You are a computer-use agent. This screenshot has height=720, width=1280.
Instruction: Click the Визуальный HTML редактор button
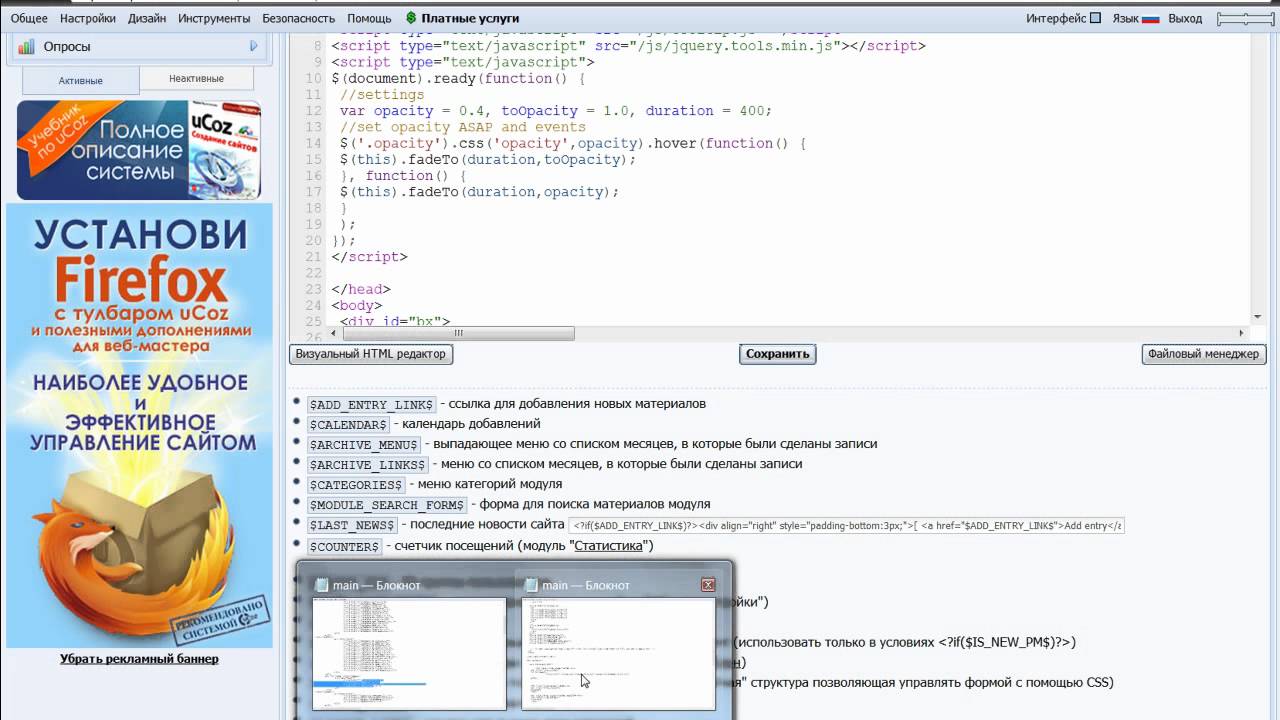[371, 354]
